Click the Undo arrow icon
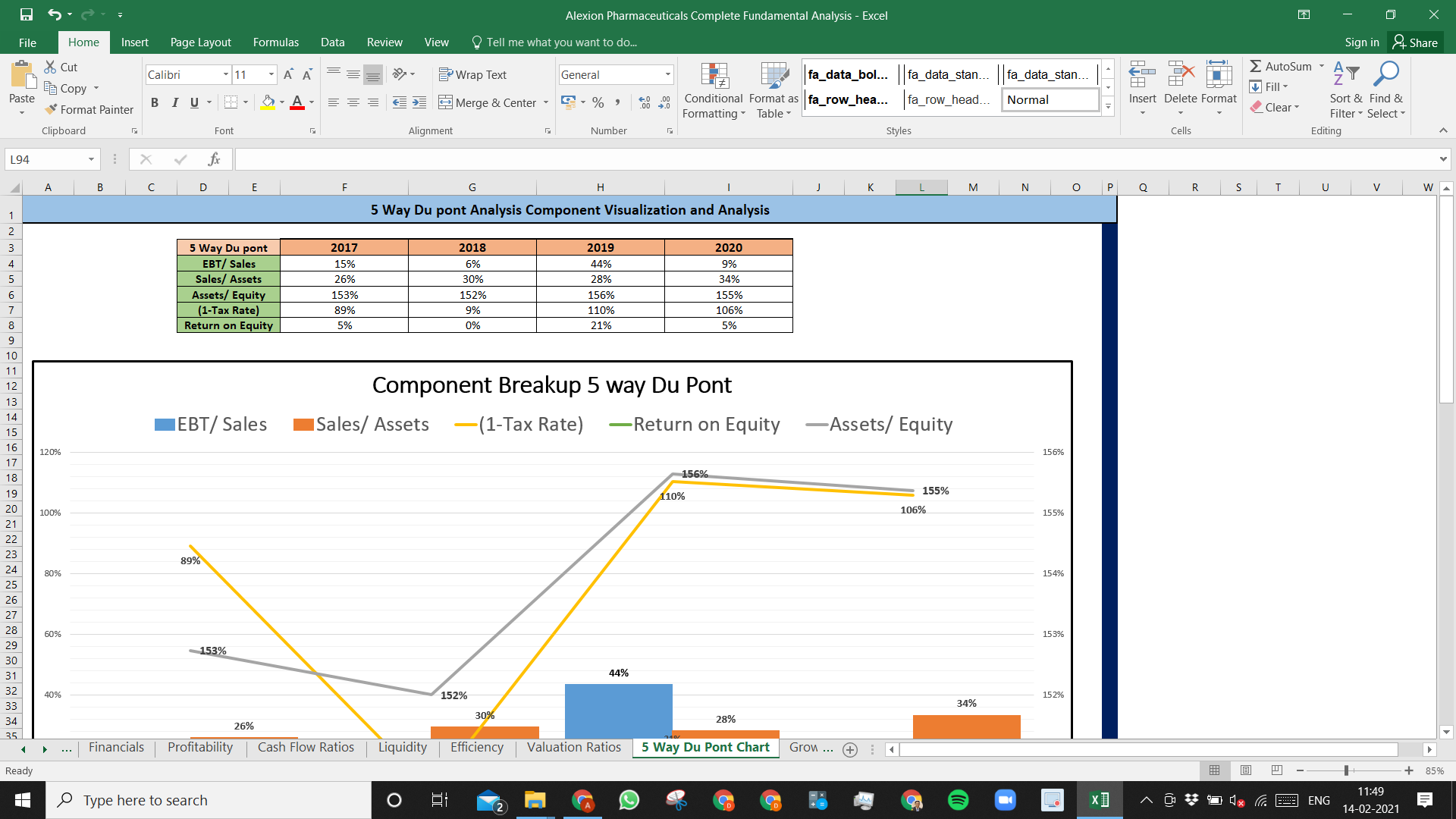 tap(54, 14)
